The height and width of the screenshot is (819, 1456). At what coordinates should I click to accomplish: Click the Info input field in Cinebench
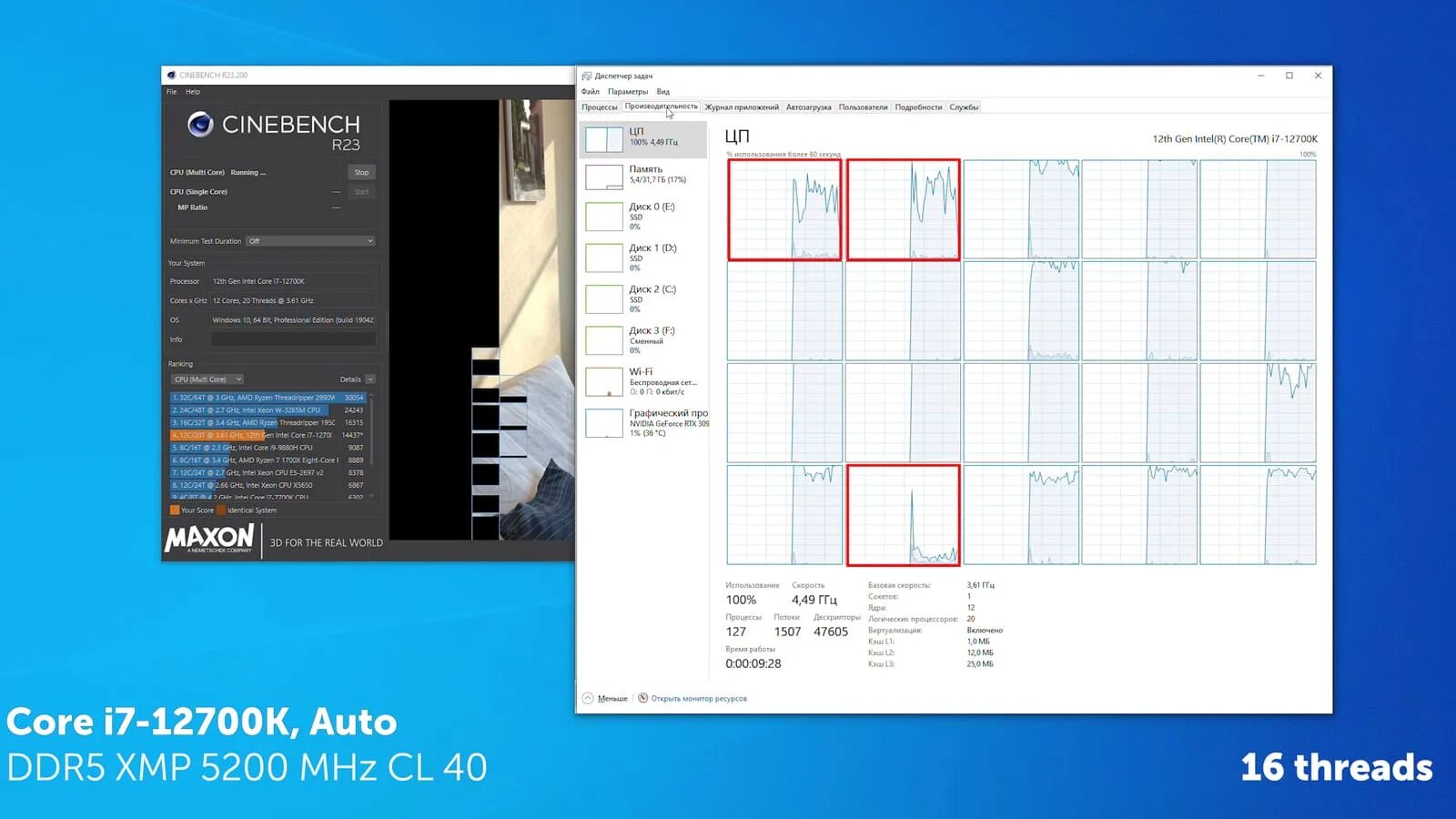pyautogui.click(x=293, y=339)
